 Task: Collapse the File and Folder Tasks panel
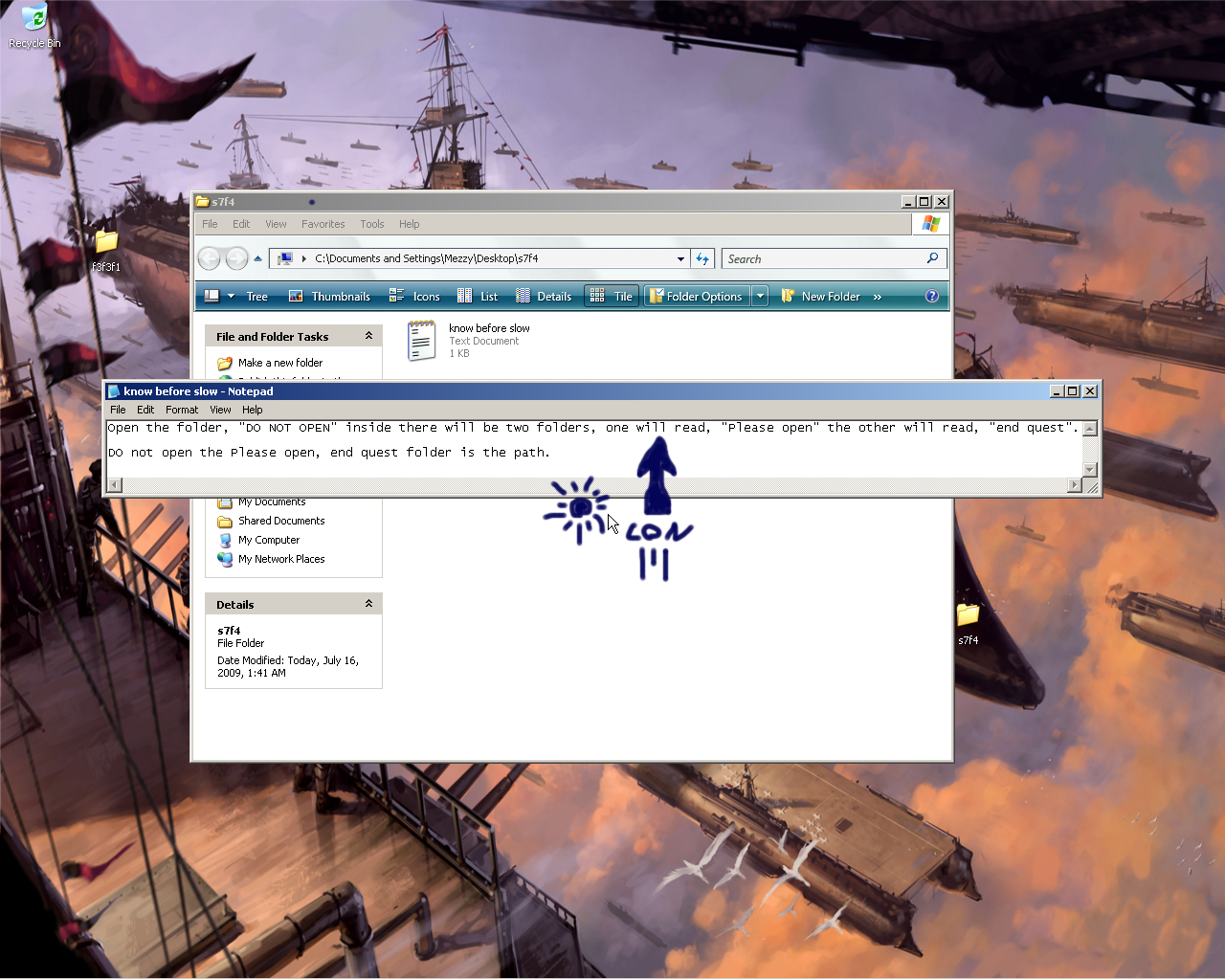point(368,336)
